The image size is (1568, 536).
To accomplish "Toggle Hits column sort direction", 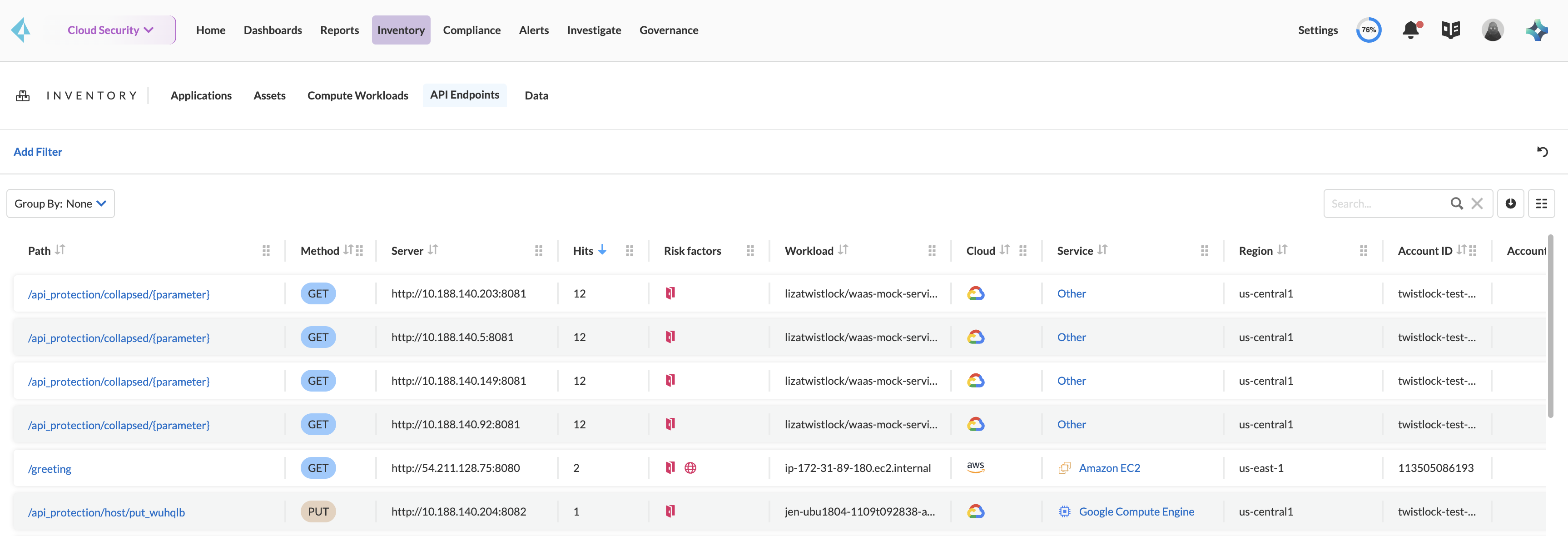I will tap(602, 249).
